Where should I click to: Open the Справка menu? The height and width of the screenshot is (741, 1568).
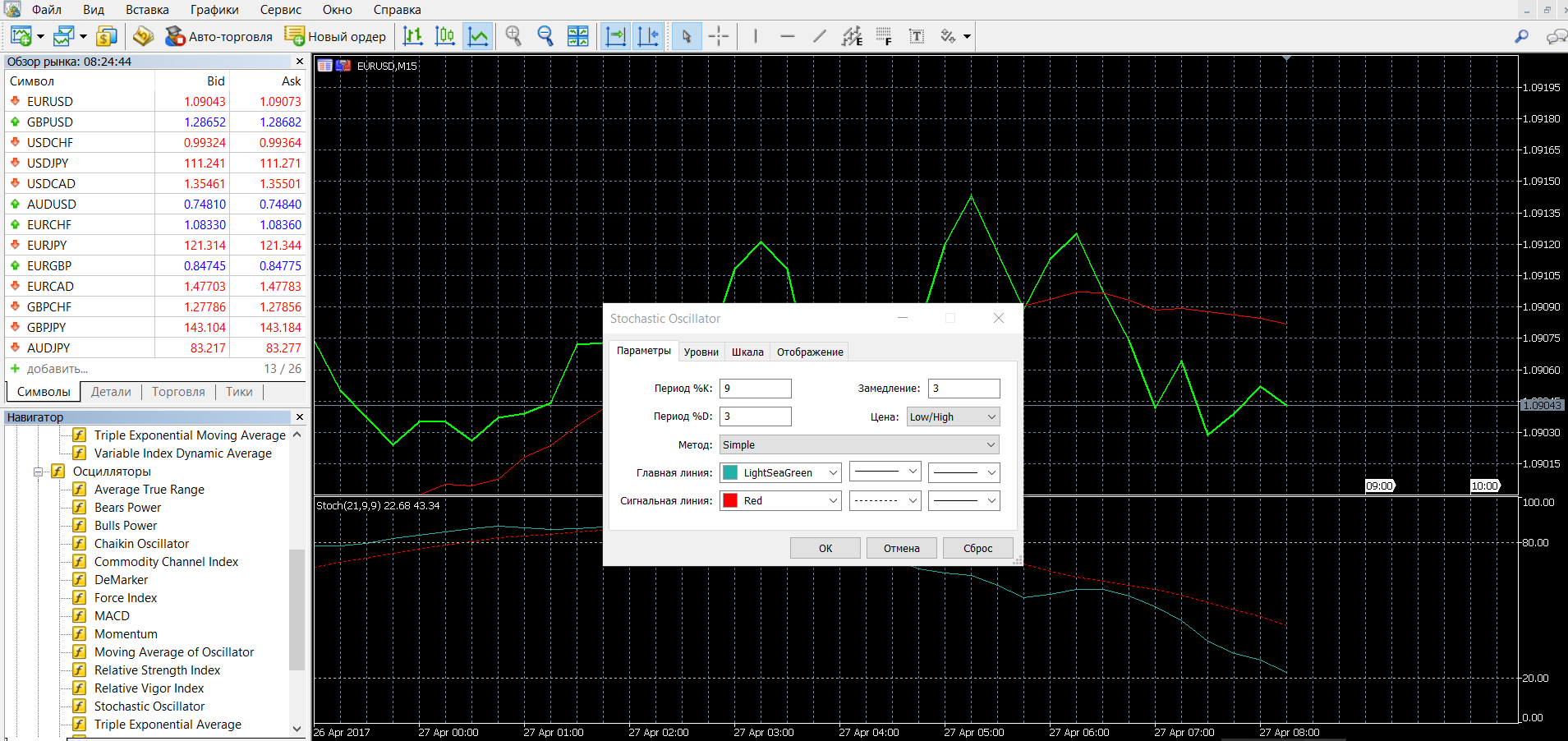[x=397, y=10]
